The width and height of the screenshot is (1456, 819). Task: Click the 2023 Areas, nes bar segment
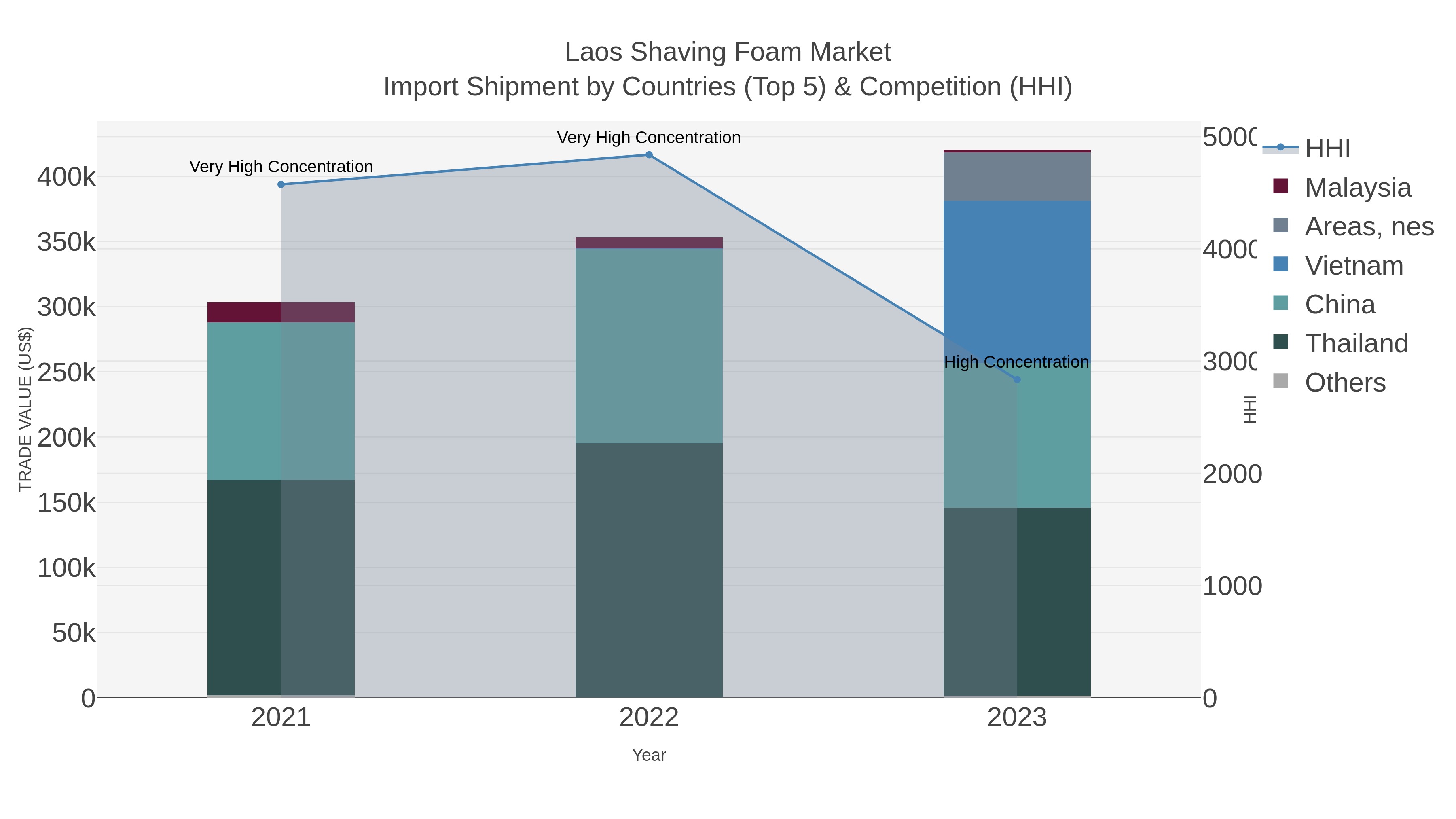(x=1017, y=176)
